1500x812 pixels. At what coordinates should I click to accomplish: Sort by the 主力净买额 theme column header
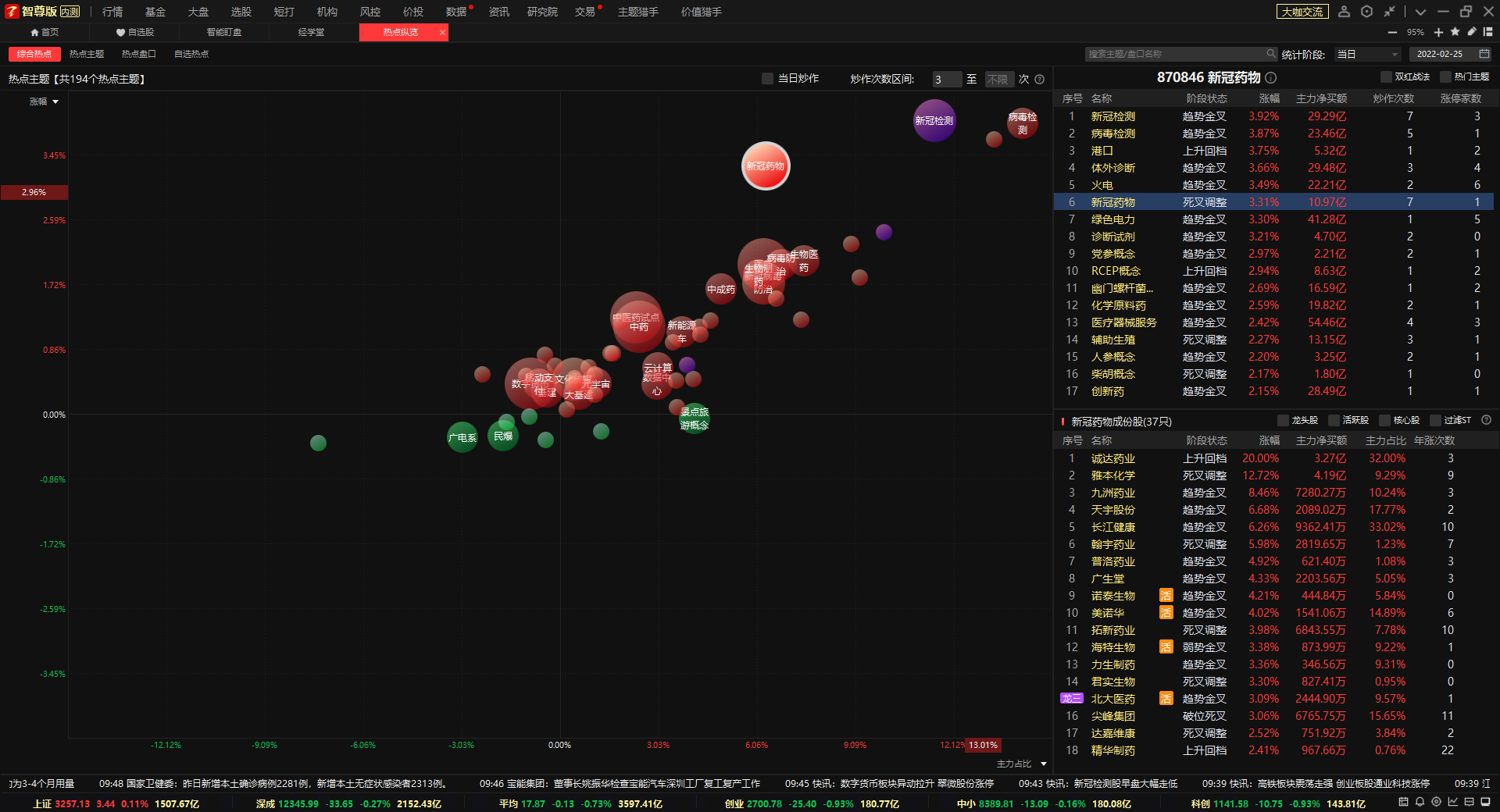point(1321,98)
